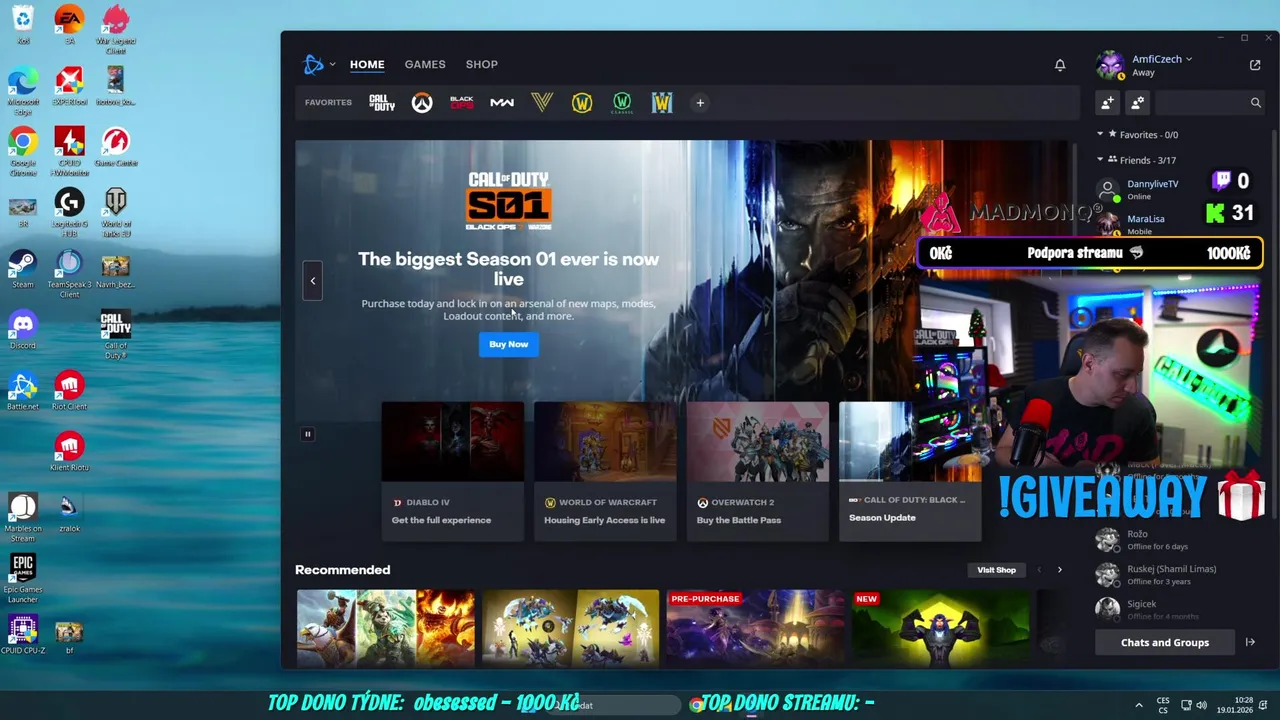Image resolution: width=1280 pixels, height=720 pixels.
Task: Open World of Warcraft Housing Early Access card
Action: [605, 471]
